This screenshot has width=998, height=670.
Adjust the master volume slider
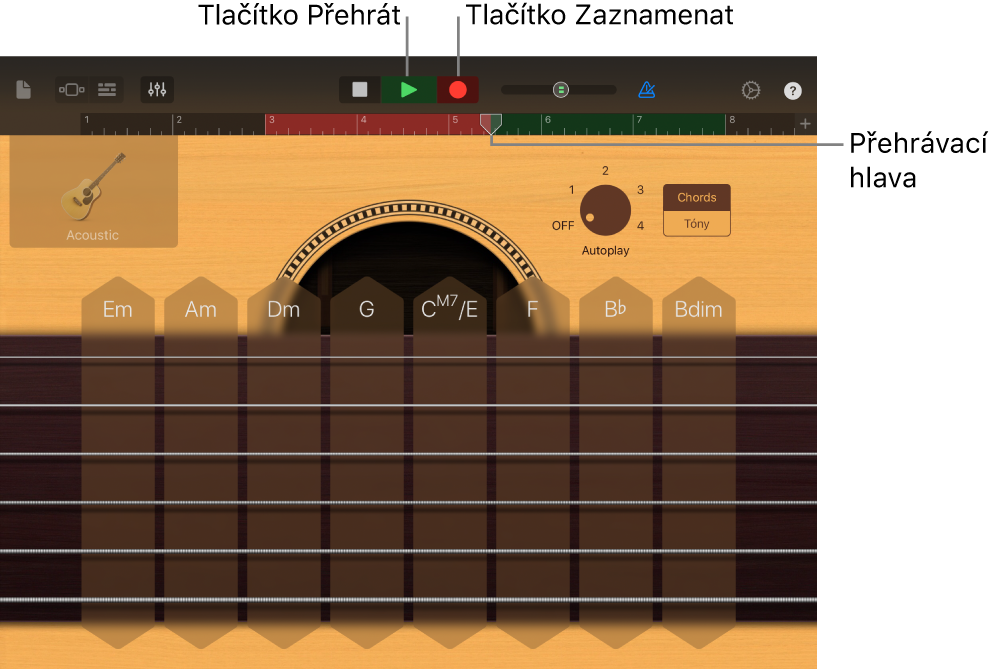point(559,90)
